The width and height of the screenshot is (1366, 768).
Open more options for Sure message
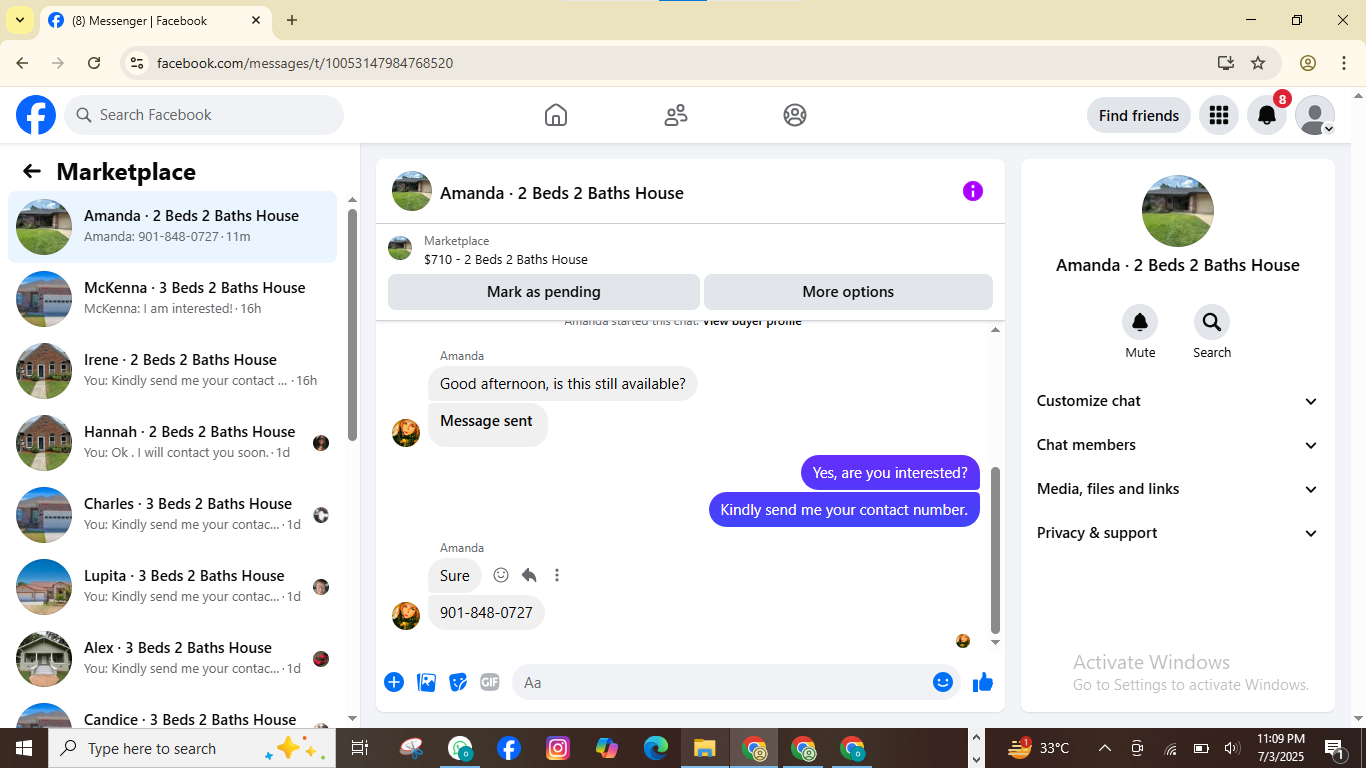pos(557,575)
